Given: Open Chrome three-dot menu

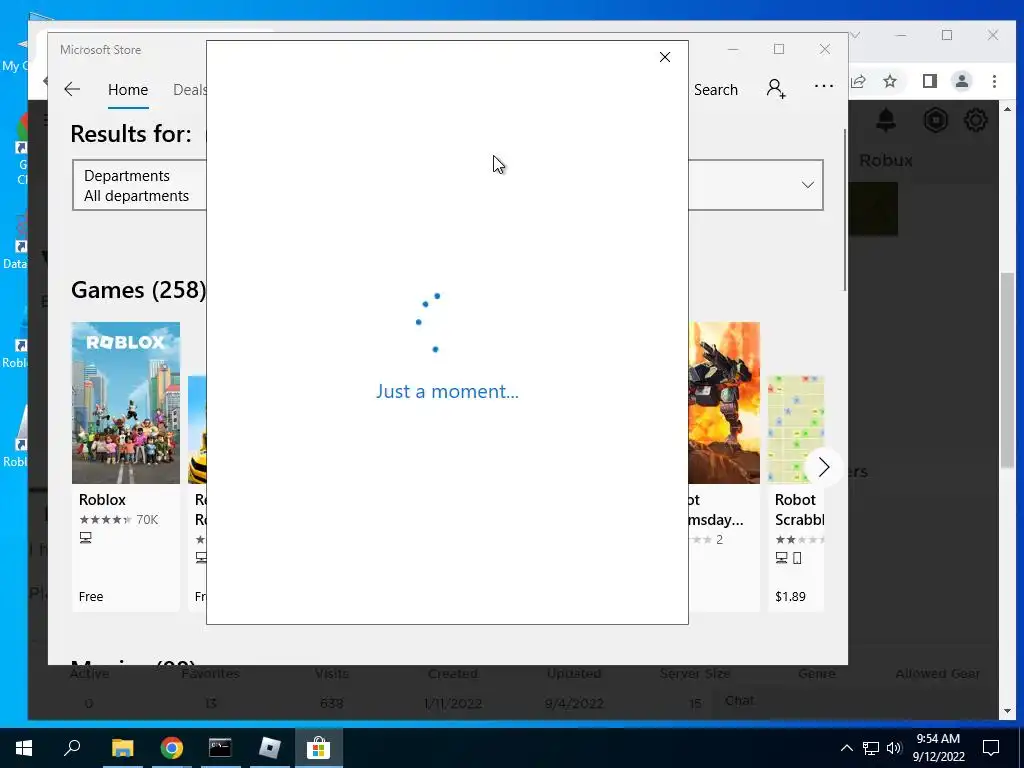Looking at the screenshot, I should click(x=994, y=81).
